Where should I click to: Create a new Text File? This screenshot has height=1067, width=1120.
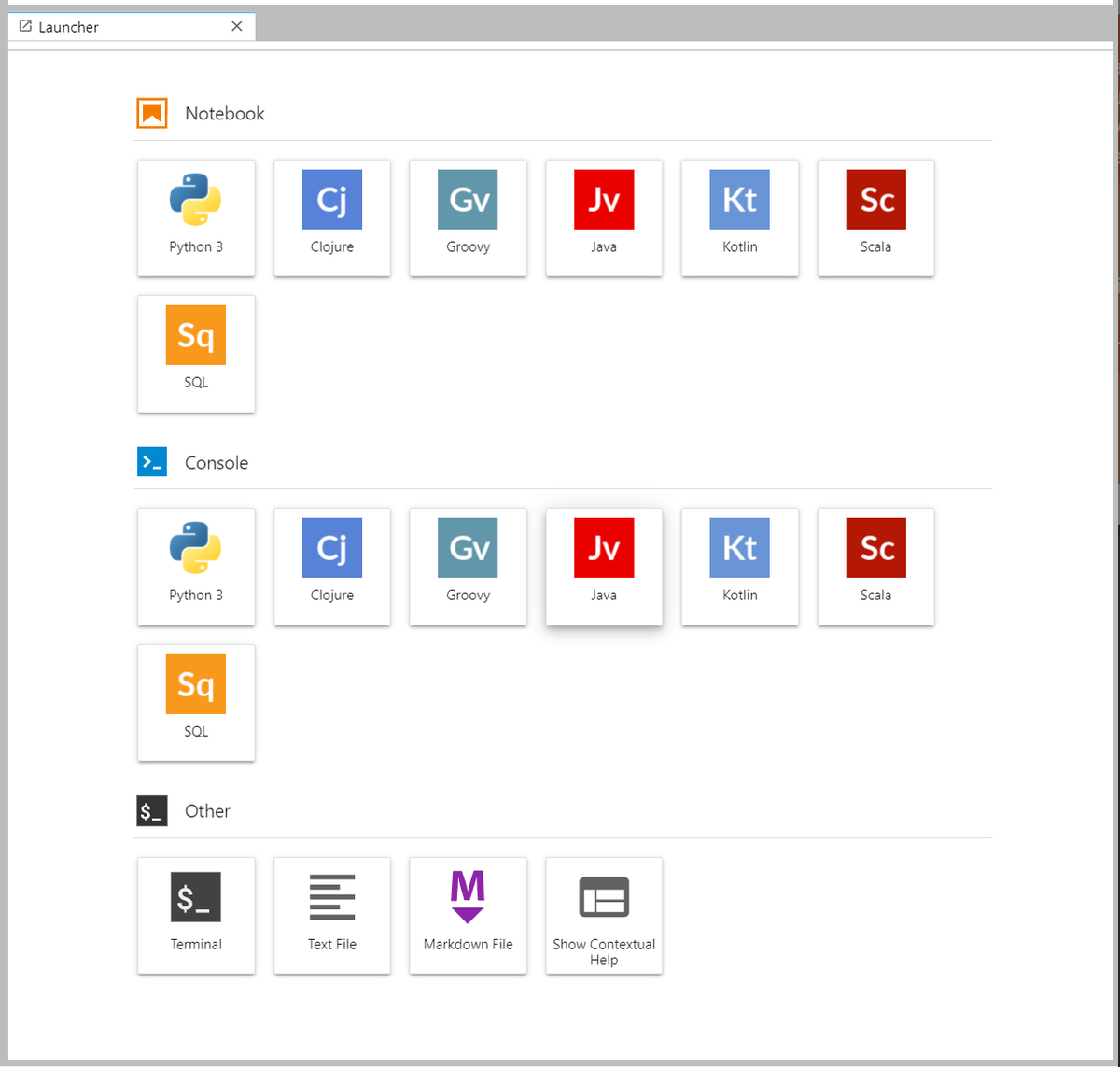(332, 915)
